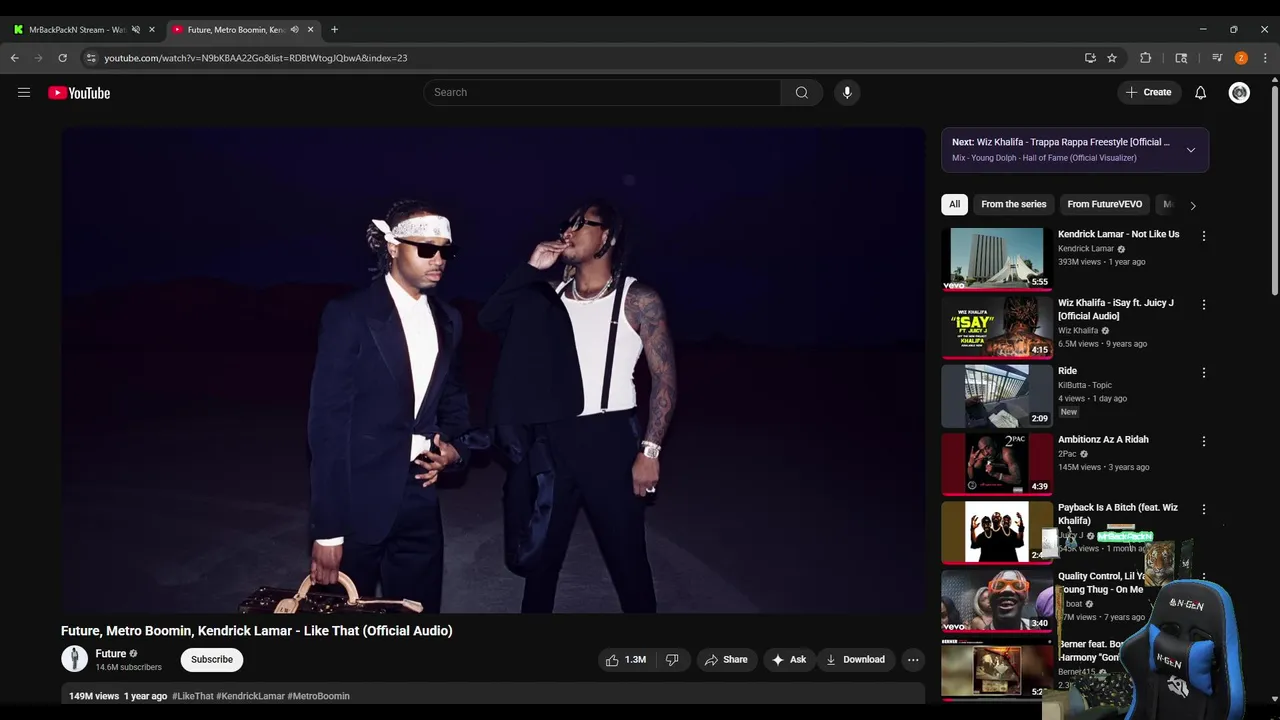
Task: Focus the YouTube search field
Action: point(602,92)
